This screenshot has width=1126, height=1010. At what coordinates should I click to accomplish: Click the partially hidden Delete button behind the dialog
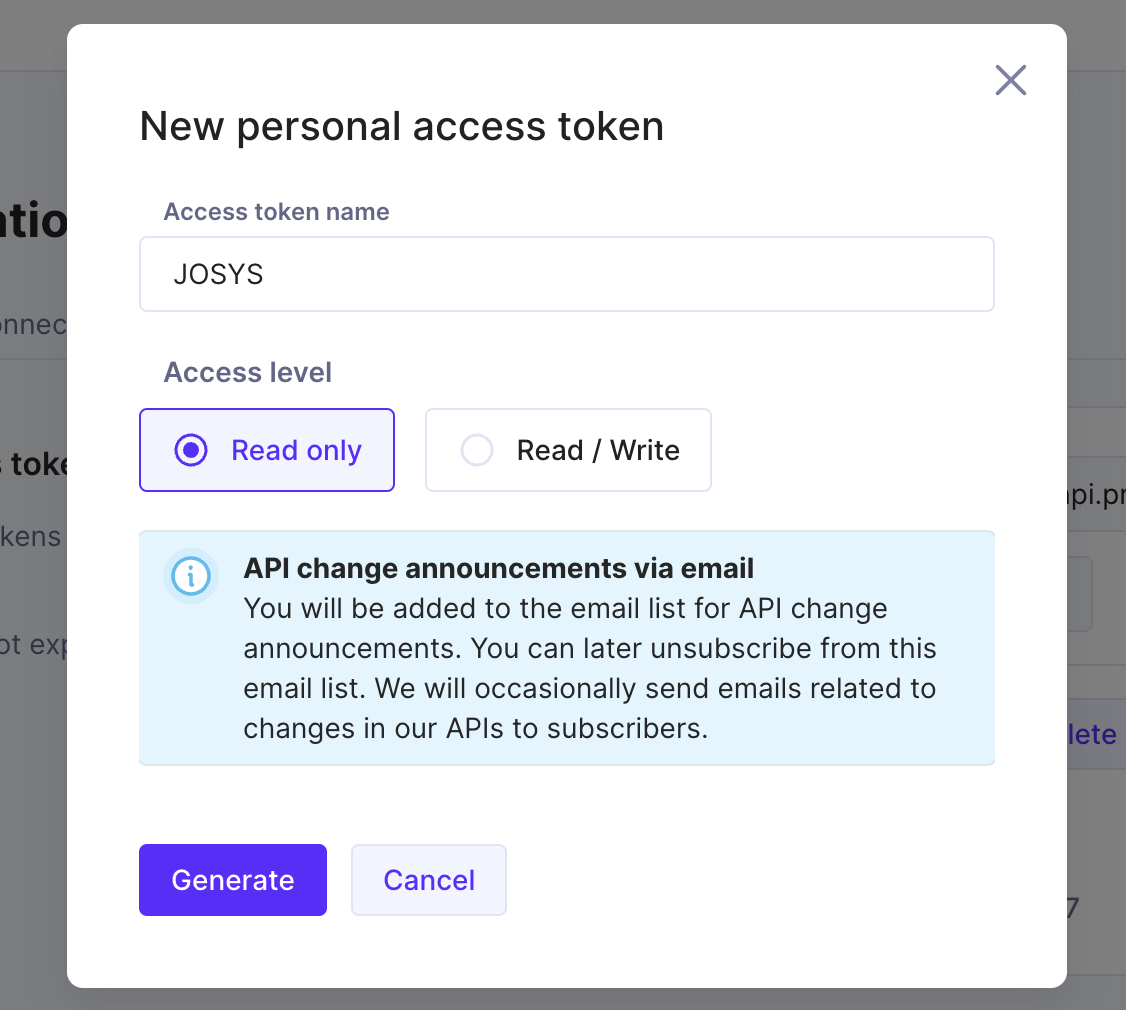point(1092,734)
